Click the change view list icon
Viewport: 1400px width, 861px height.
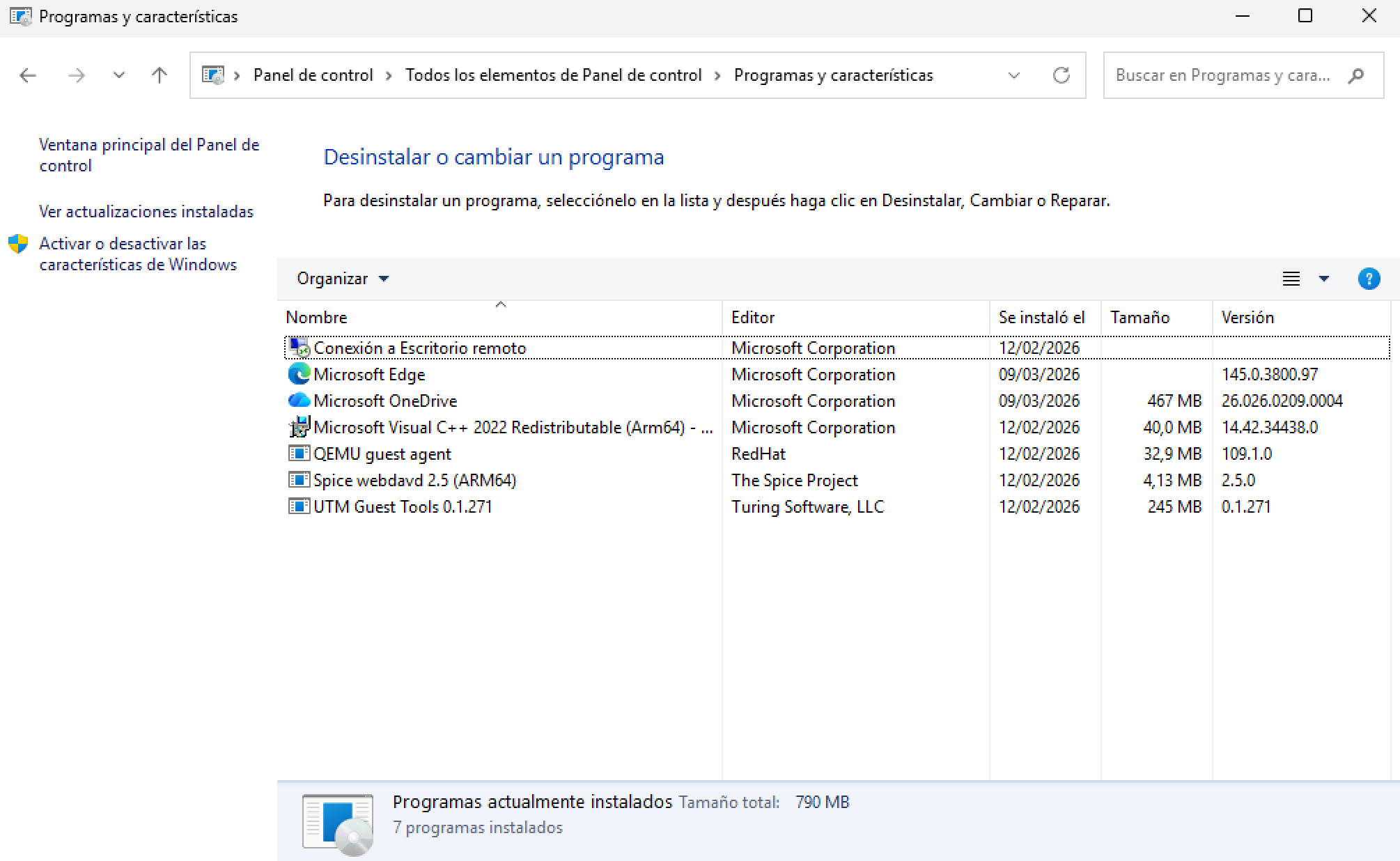[1291, 279]
